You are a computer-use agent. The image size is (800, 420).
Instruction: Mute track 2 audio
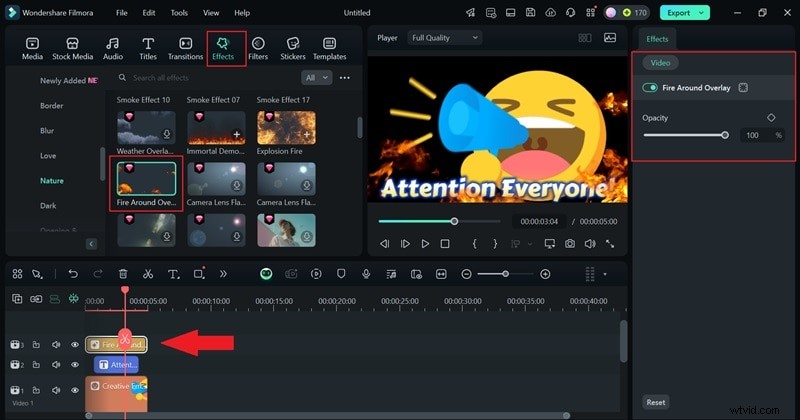pyautogui.click(x=56, y=365)
